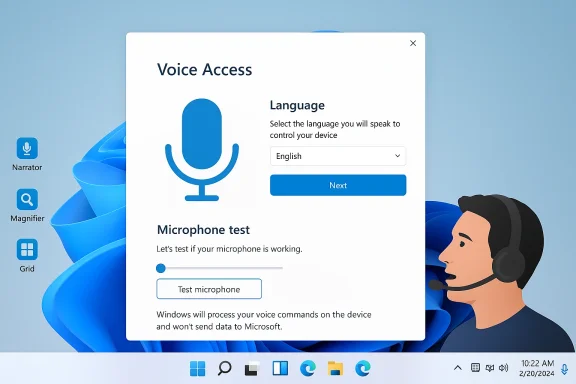Screen dimensions: 576x384
Task: Click "Let's test if your microphone is working." text
Action: (x=230, y=249)
